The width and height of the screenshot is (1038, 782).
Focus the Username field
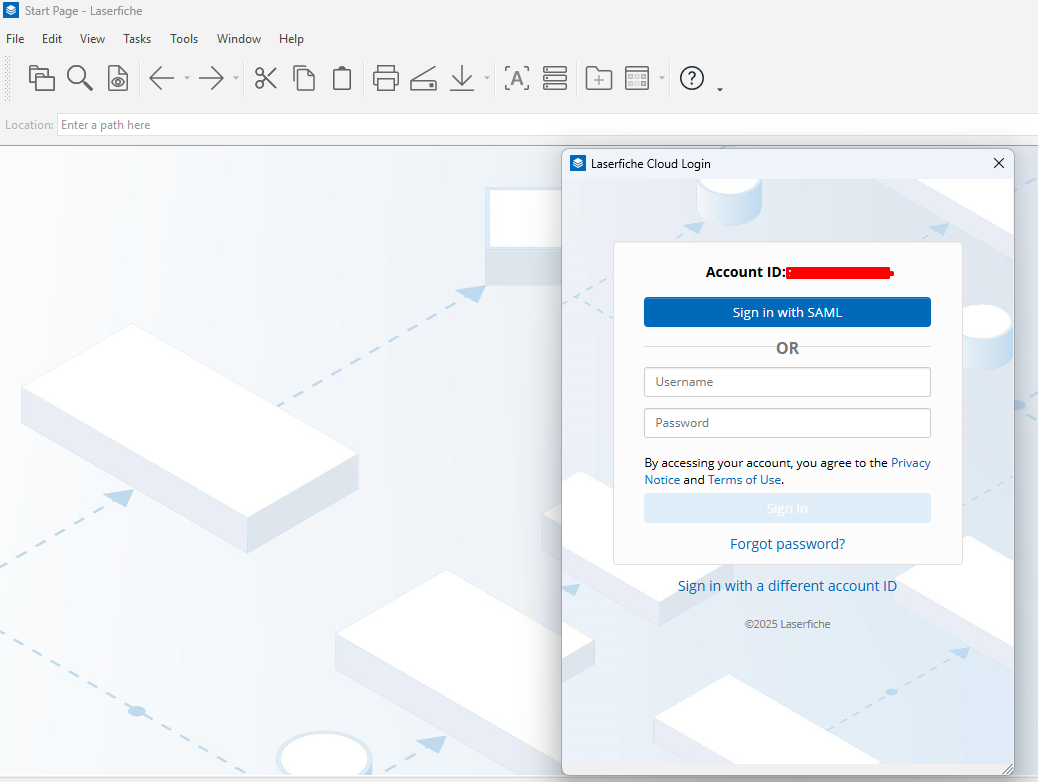point(787,382)
